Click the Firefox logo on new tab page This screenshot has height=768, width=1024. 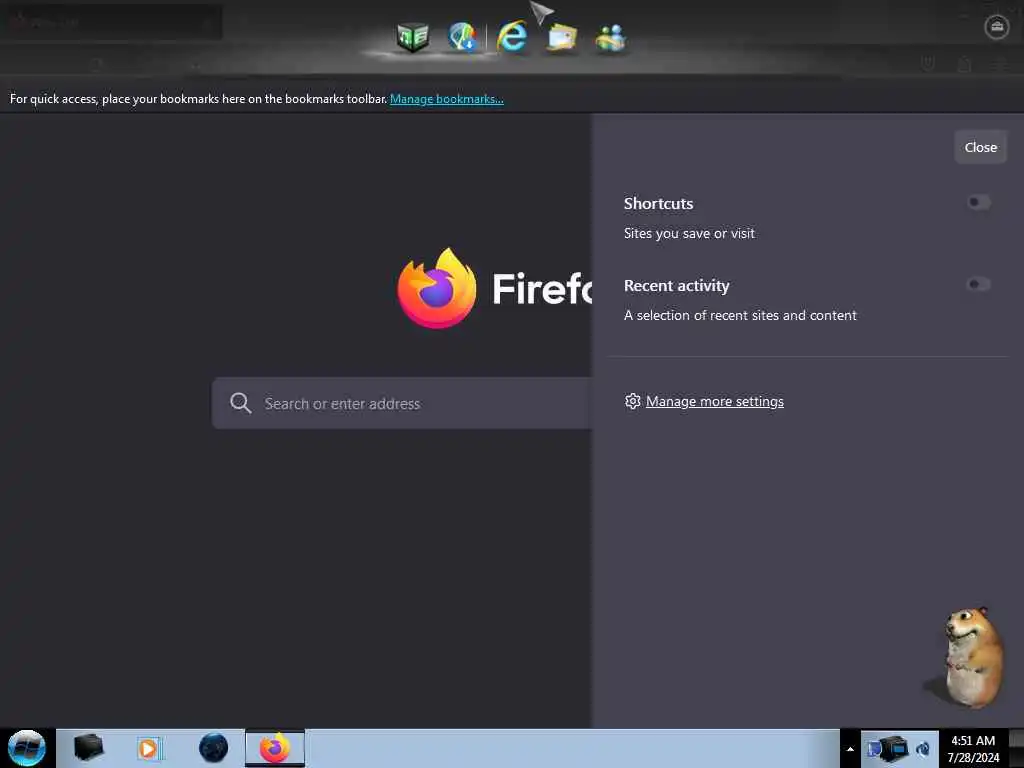pos(436,287)
